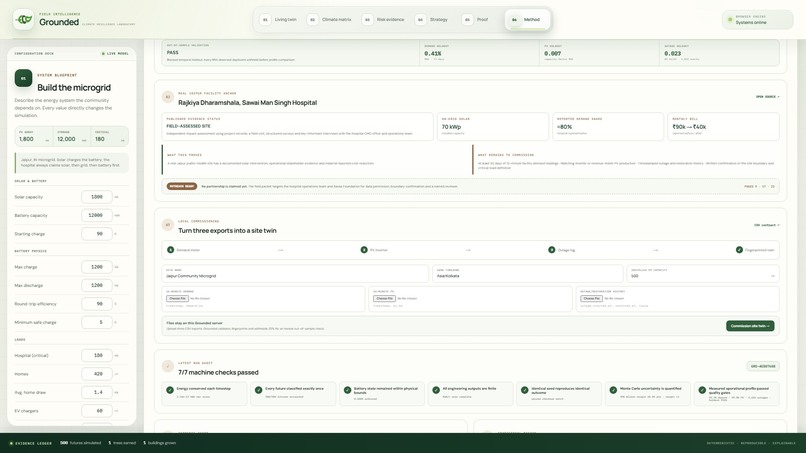Select the Proof tab

(x=475, y=20)
